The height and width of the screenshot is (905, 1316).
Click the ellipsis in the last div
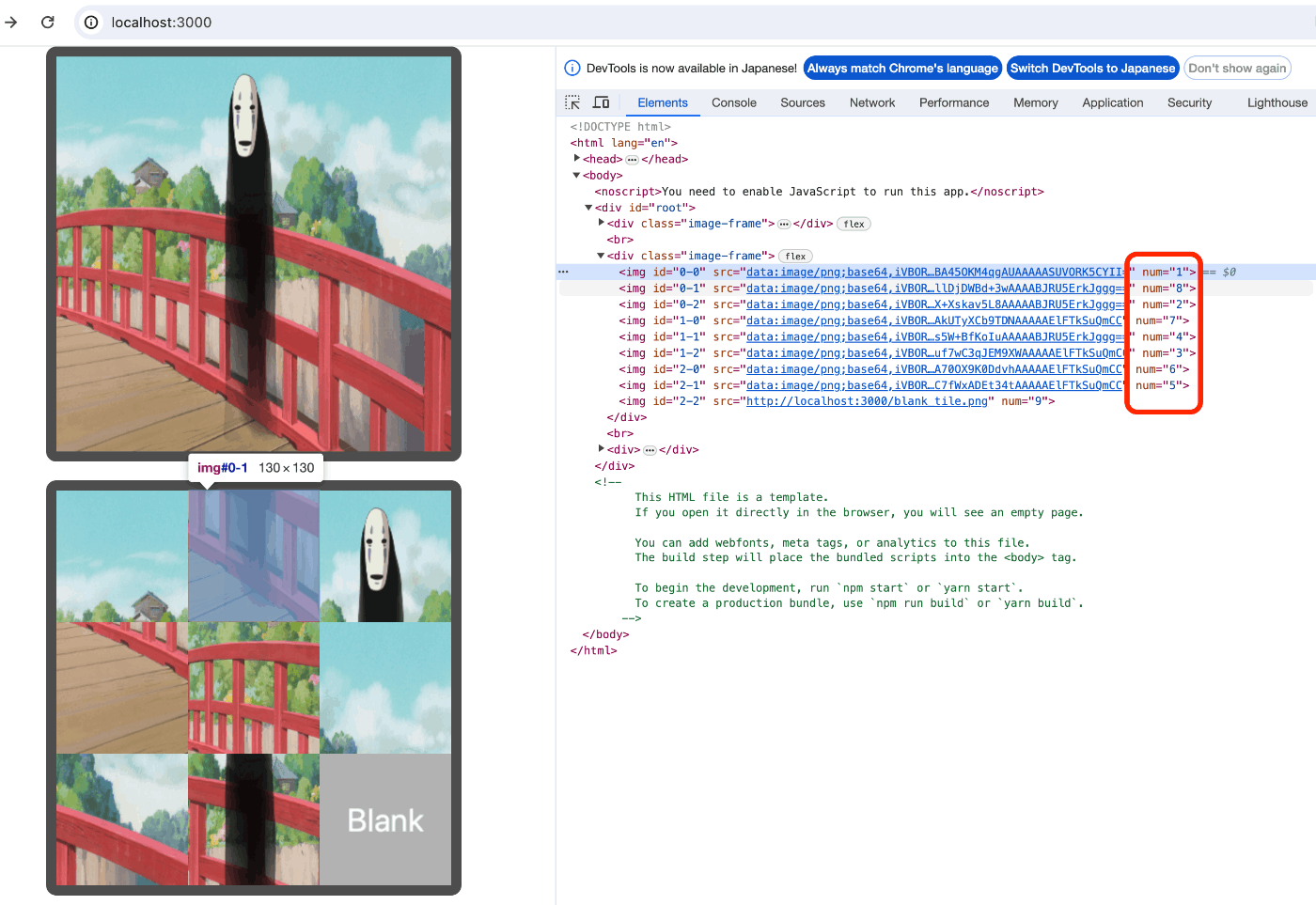[x=650, y=450]
